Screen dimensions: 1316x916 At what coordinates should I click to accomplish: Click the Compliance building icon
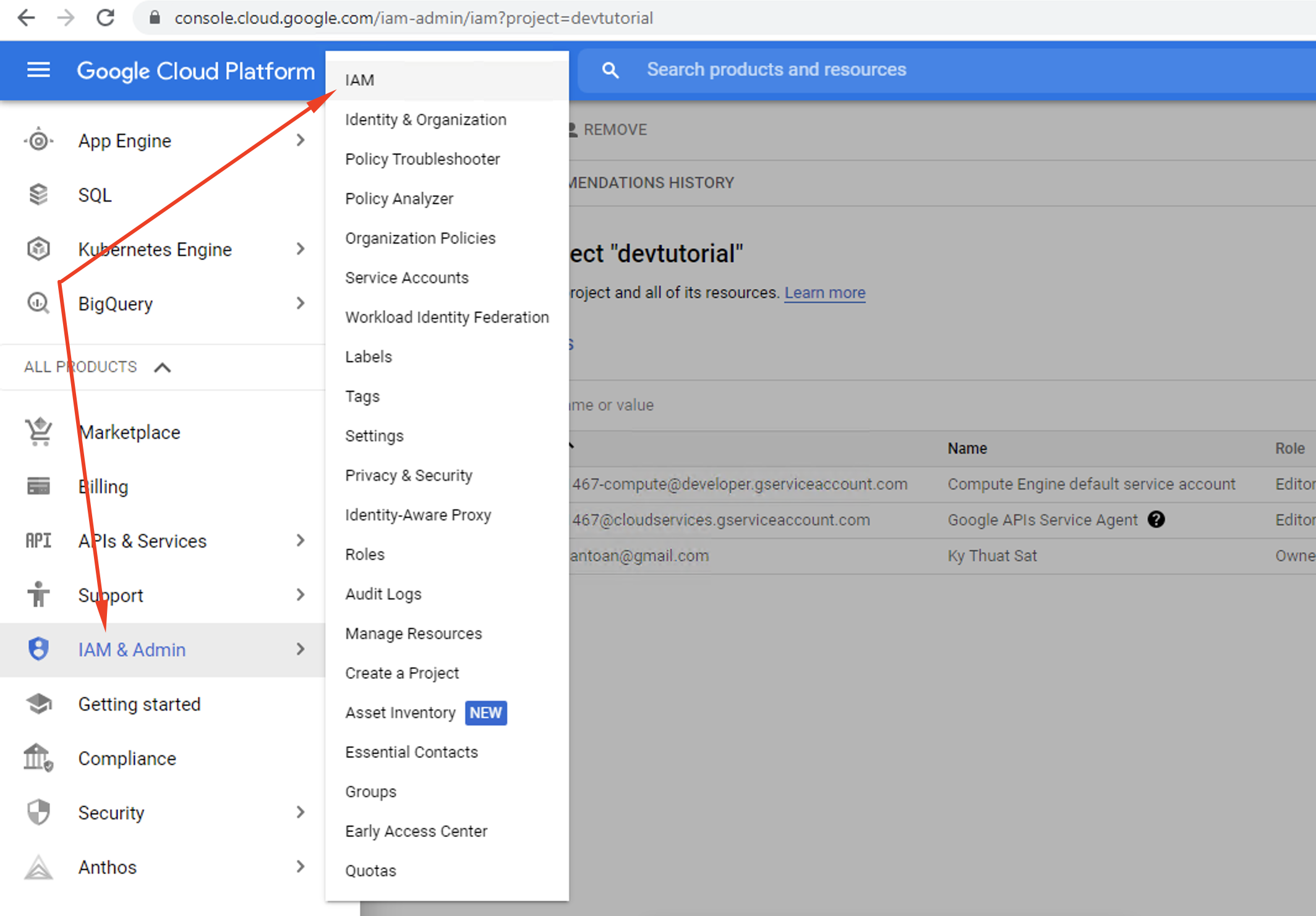(x=38, y=758)
